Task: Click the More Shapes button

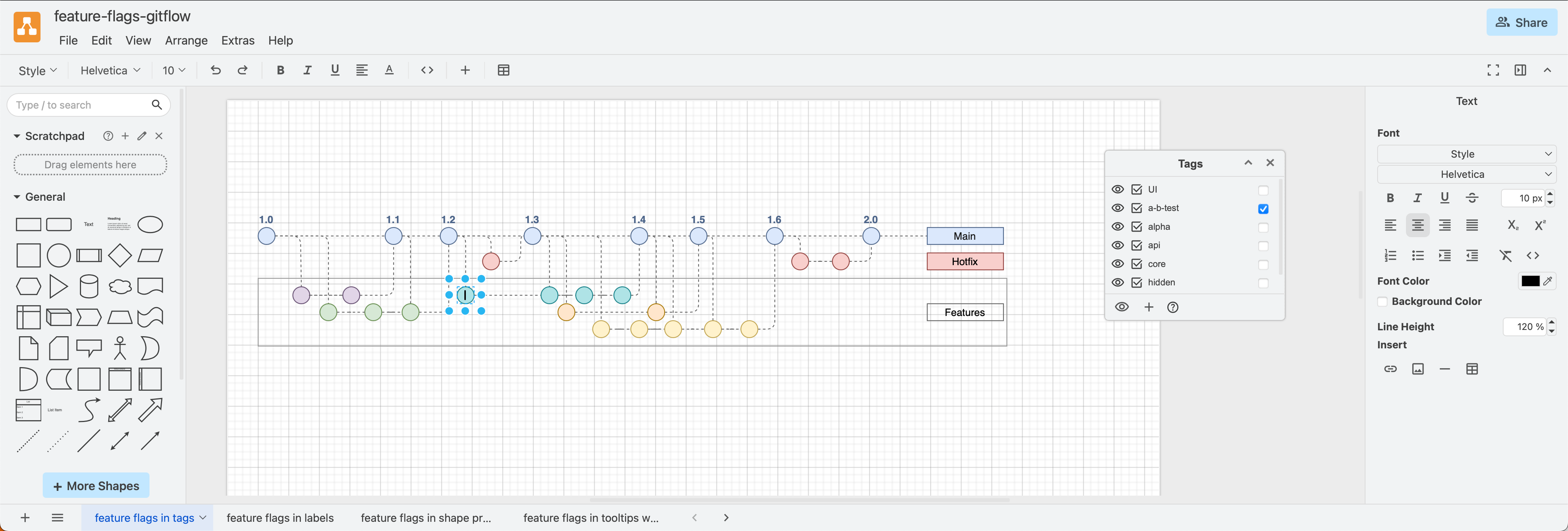Action: [x=96, y=485]
